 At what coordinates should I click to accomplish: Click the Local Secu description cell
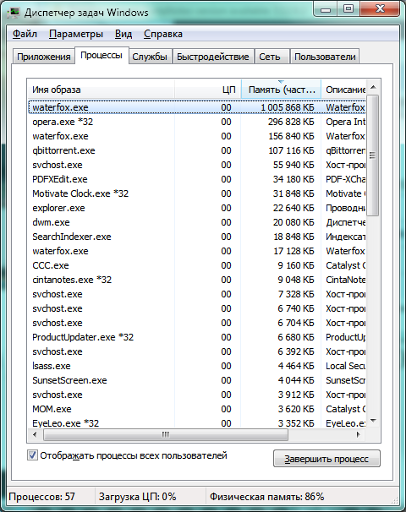346,366
